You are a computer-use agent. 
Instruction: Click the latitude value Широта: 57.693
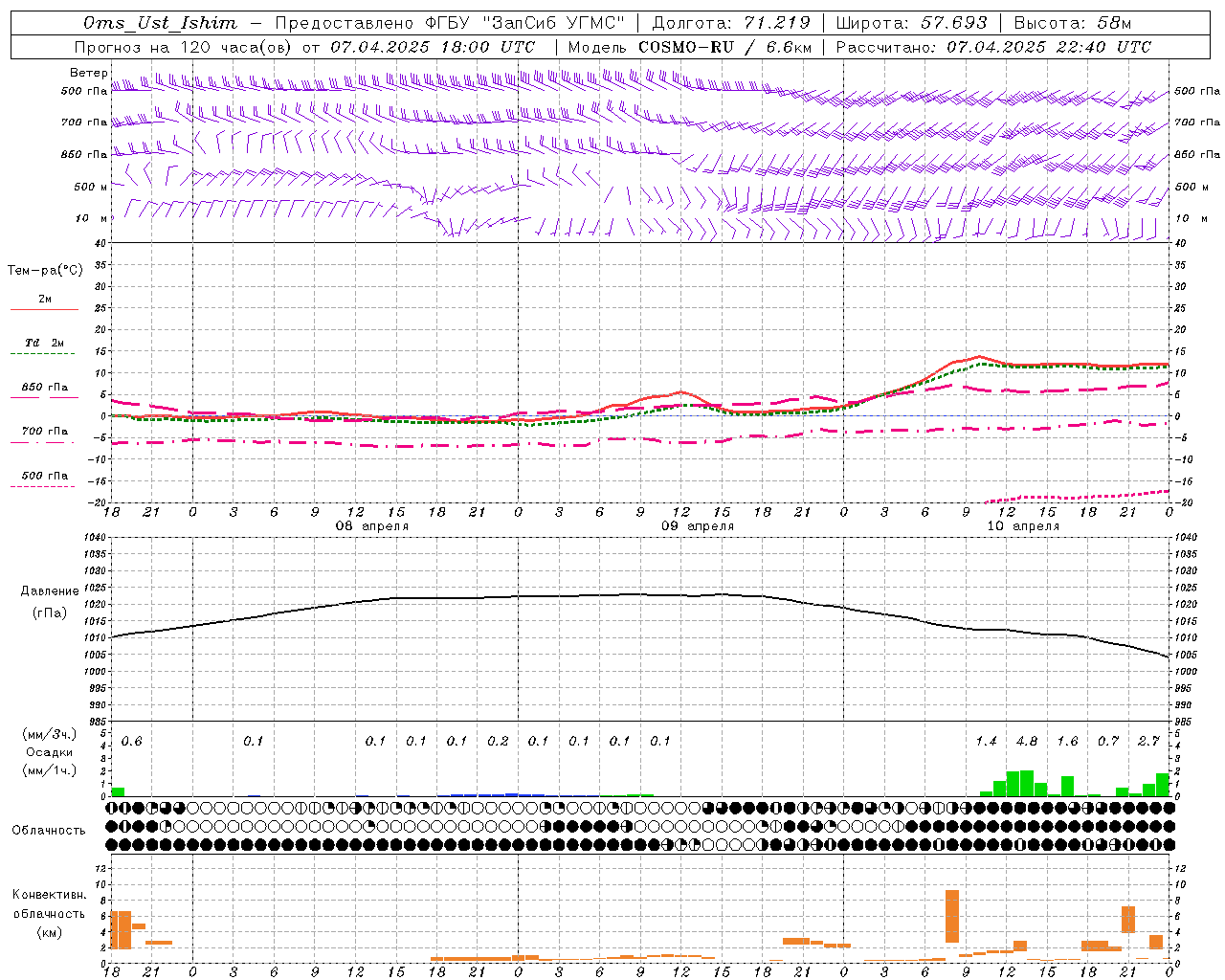point(911,23)
